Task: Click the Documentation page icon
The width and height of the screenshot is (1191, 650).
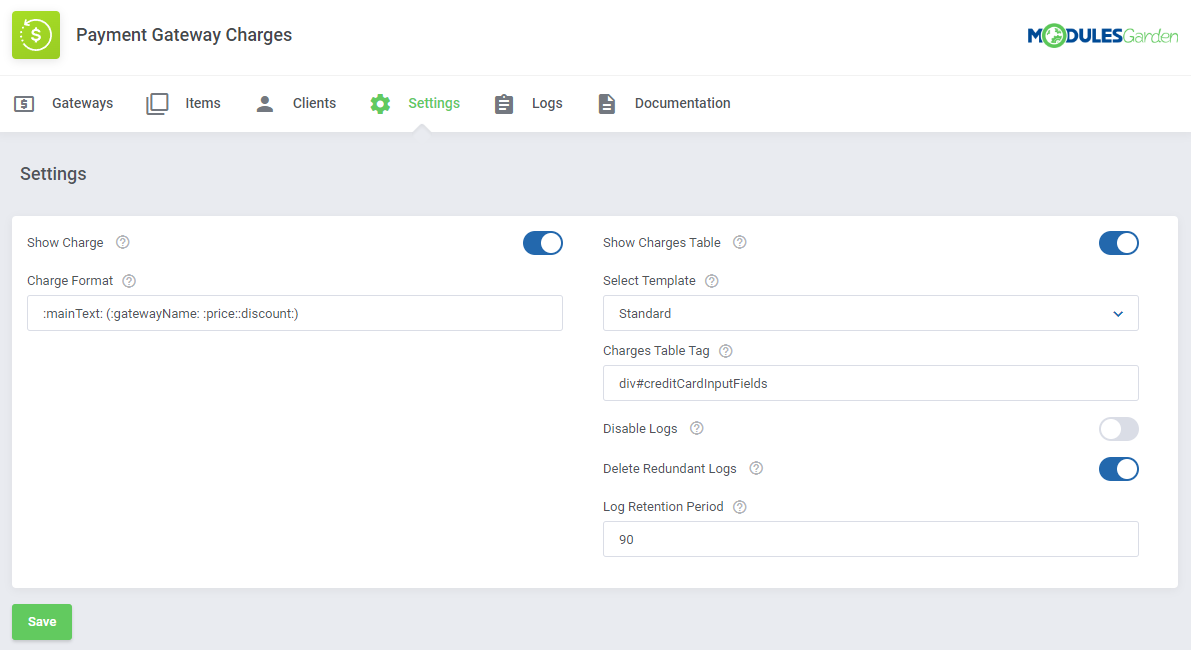Action: pyautogui.click(x=607, y=103)
